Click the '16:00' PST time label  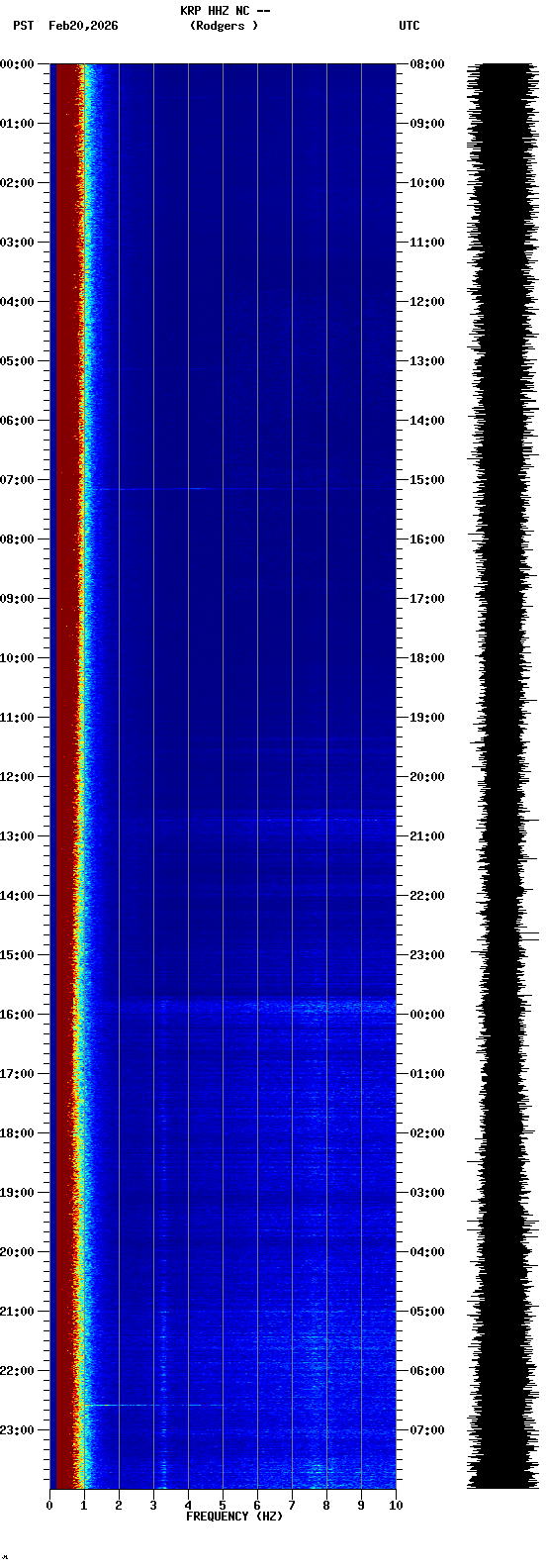click(17, 1015)
